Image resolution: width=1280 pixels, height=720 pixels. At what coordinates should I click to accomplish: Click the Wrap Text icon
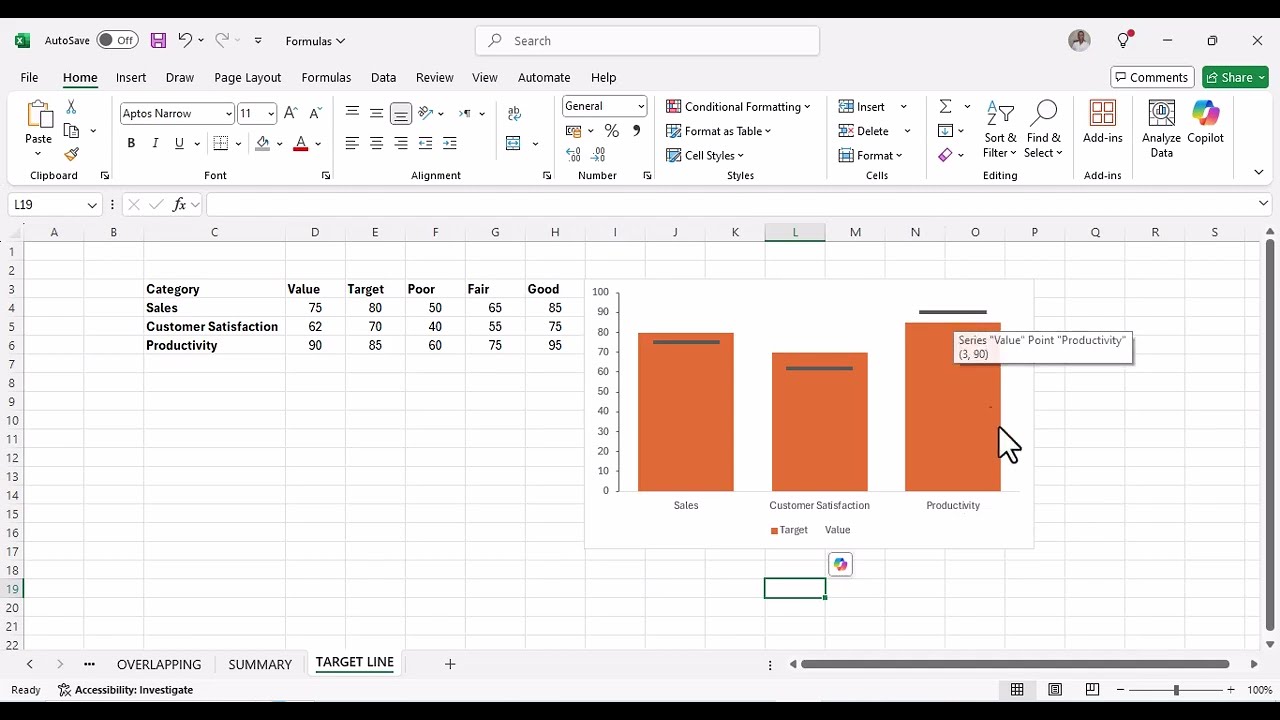[x=514, y=114]
